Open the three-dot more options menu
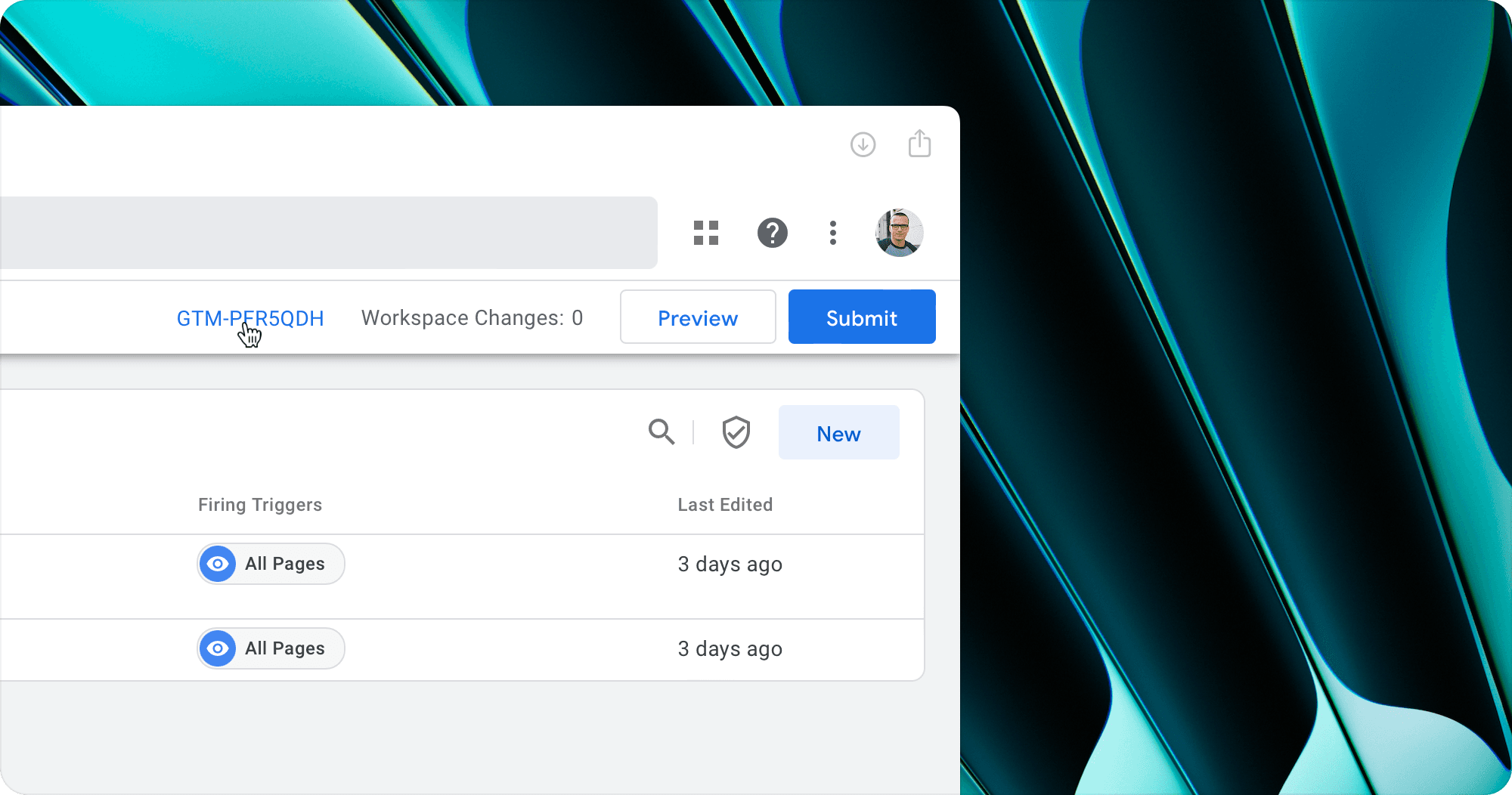 pos(832,233)
